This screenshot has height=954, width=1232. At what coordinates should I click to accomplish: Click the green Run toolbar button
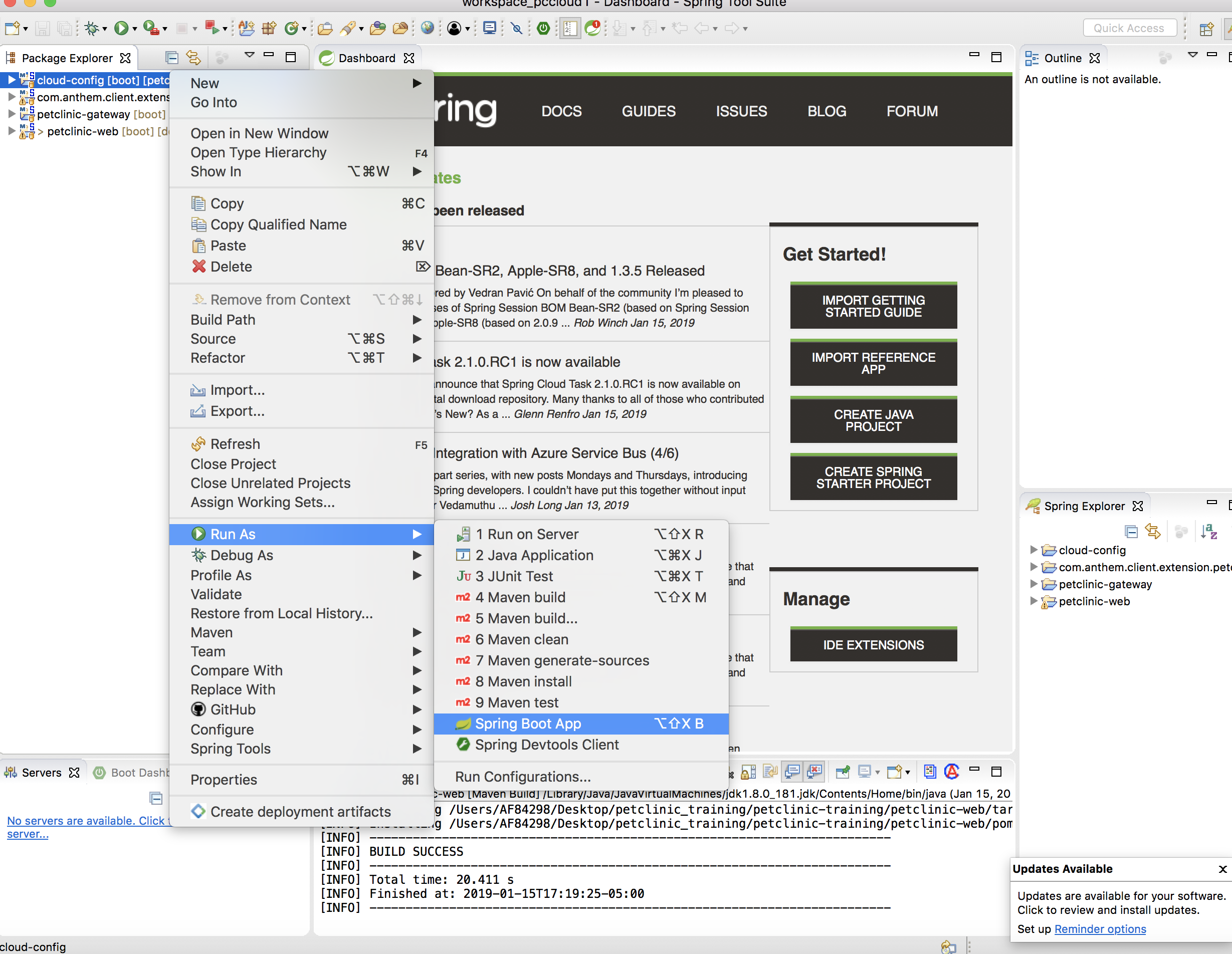pos(121,28)
